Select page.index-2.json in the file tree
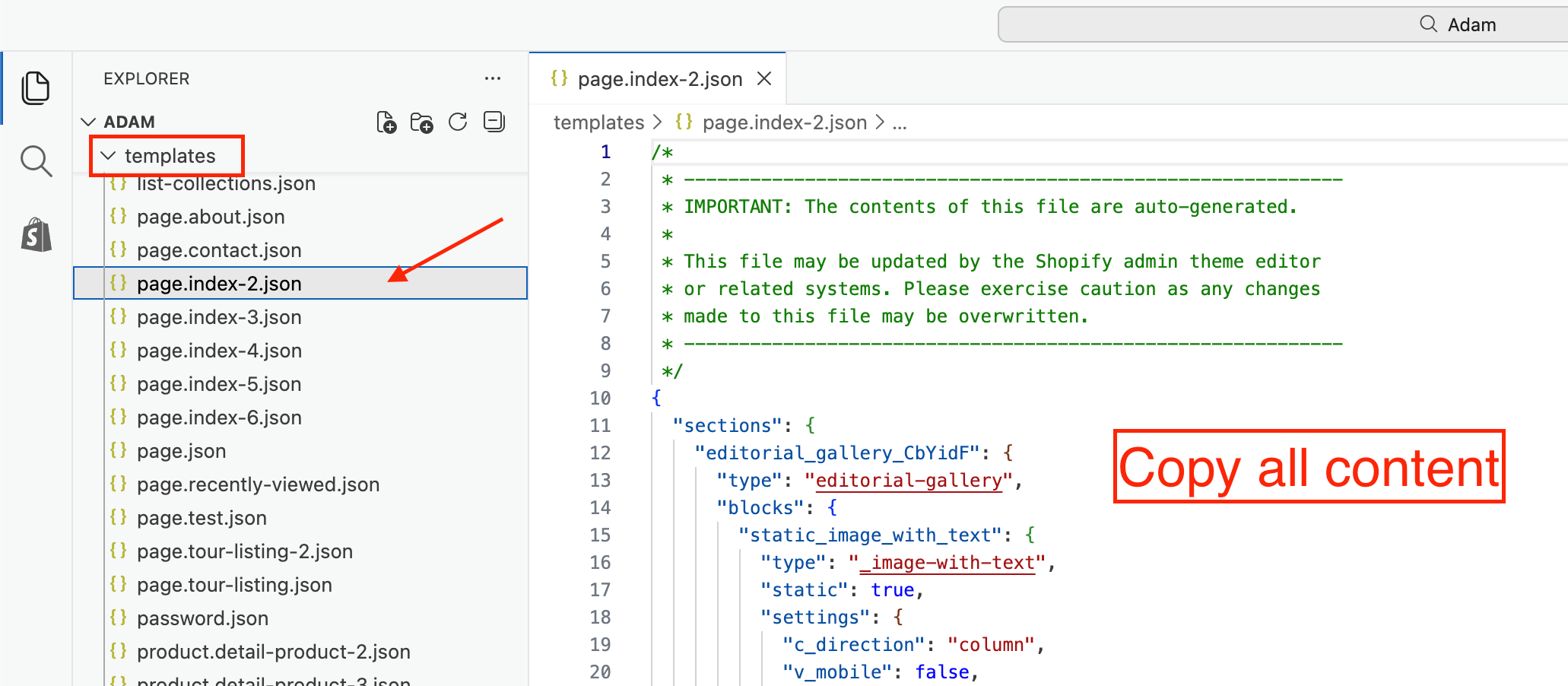Screen dimensions: 1568x686 tap(300, 283)
